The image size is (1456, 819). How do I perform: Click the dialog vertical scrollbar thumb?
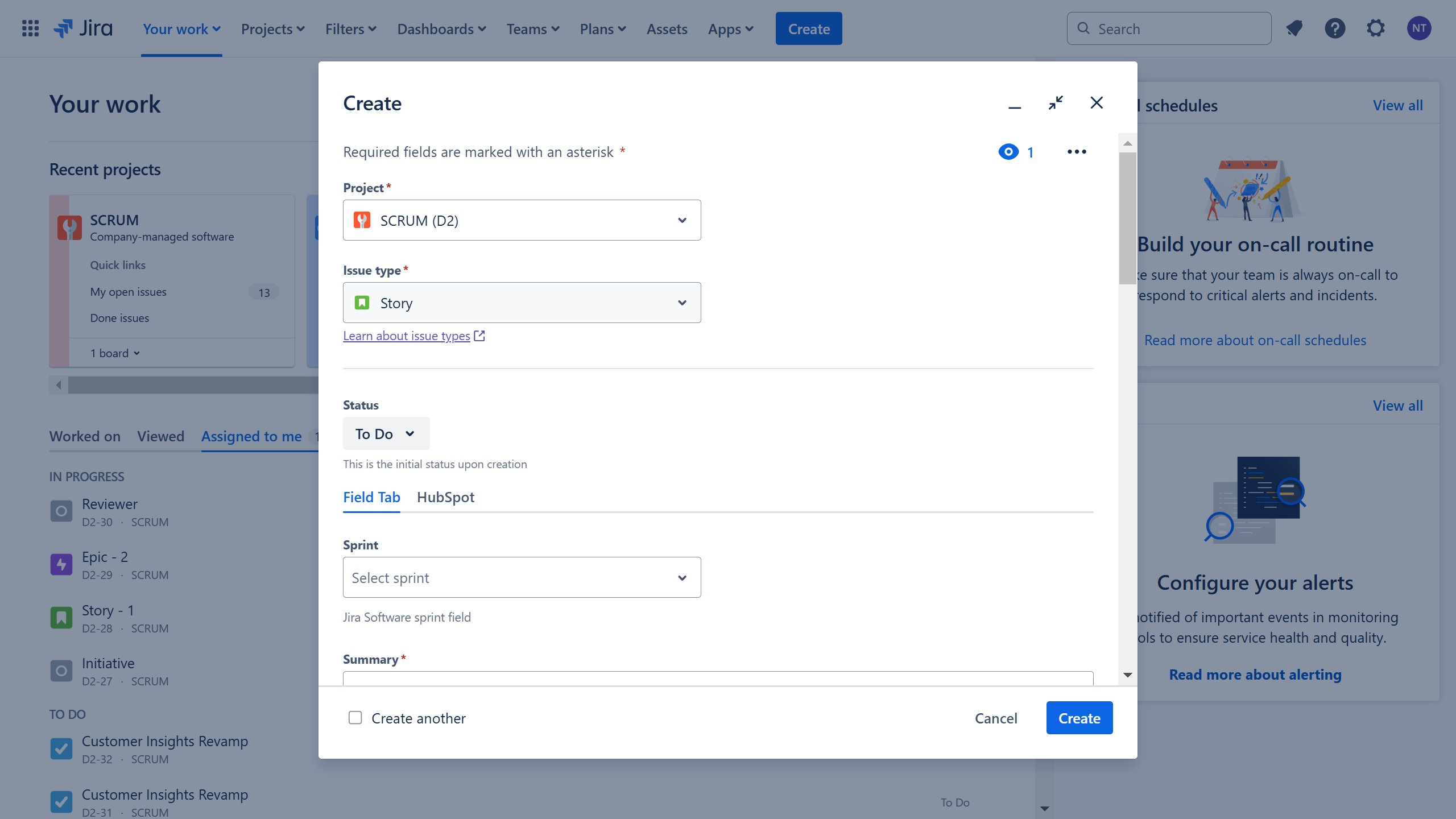pos(1127,219)
